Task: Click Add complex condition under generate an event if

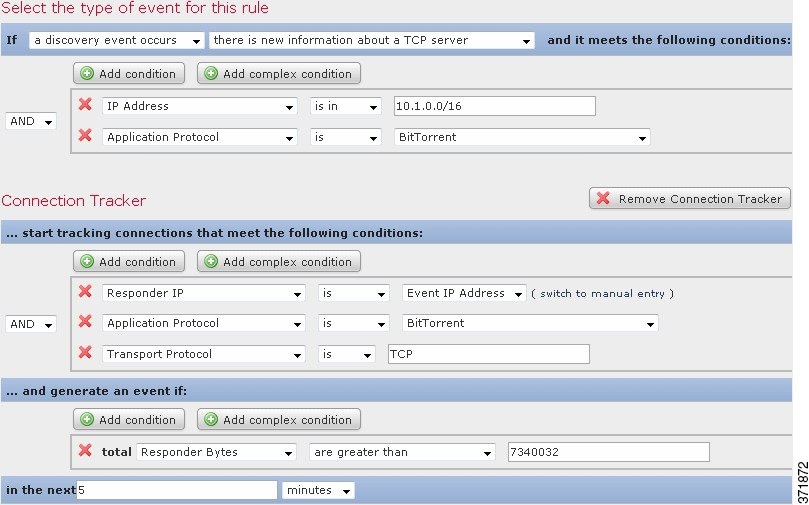Action: [279, 419]
